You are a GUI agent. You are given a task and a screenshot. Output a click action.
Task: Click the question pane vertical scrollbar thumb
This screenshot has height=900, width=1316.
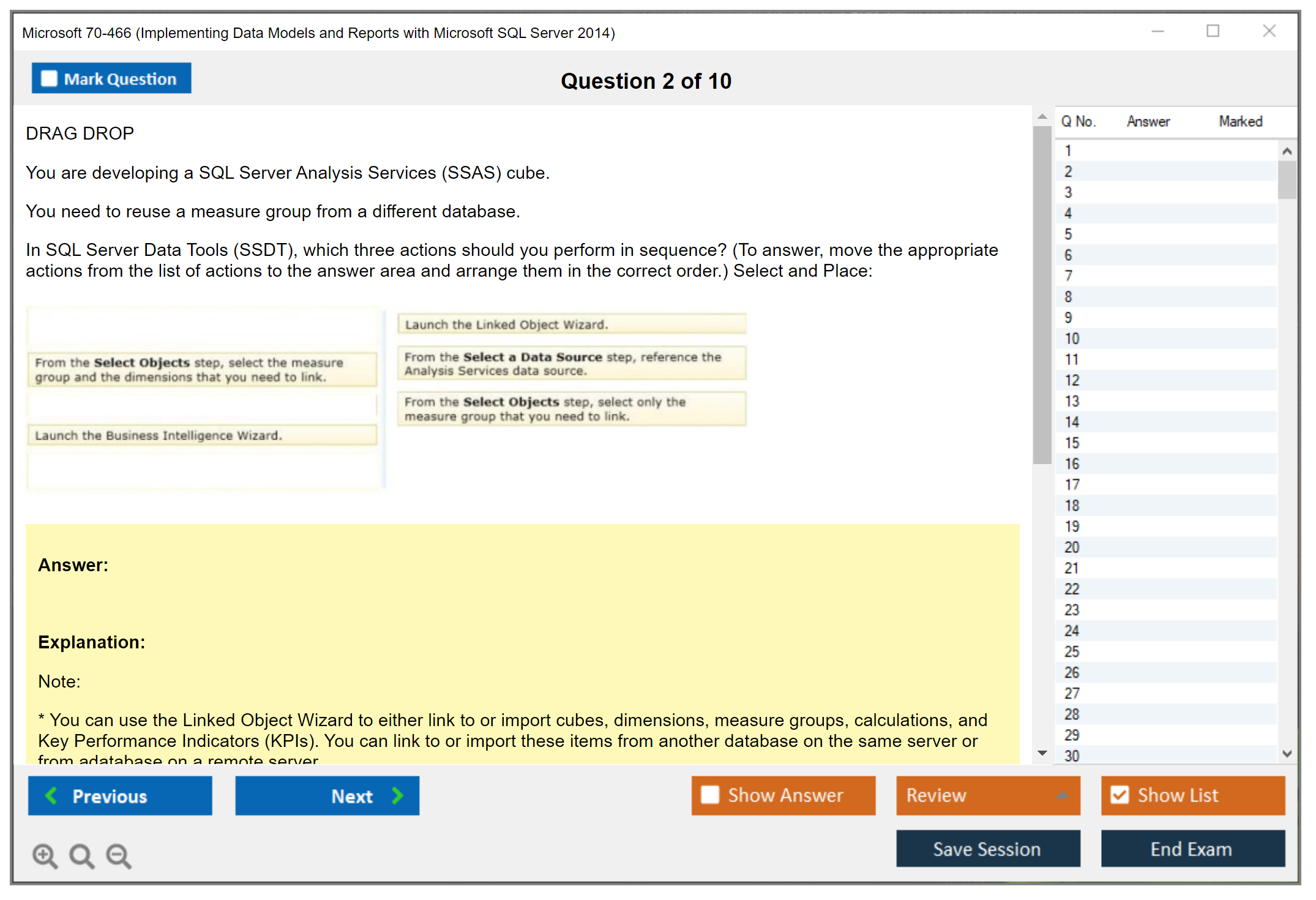point(1042,294)
